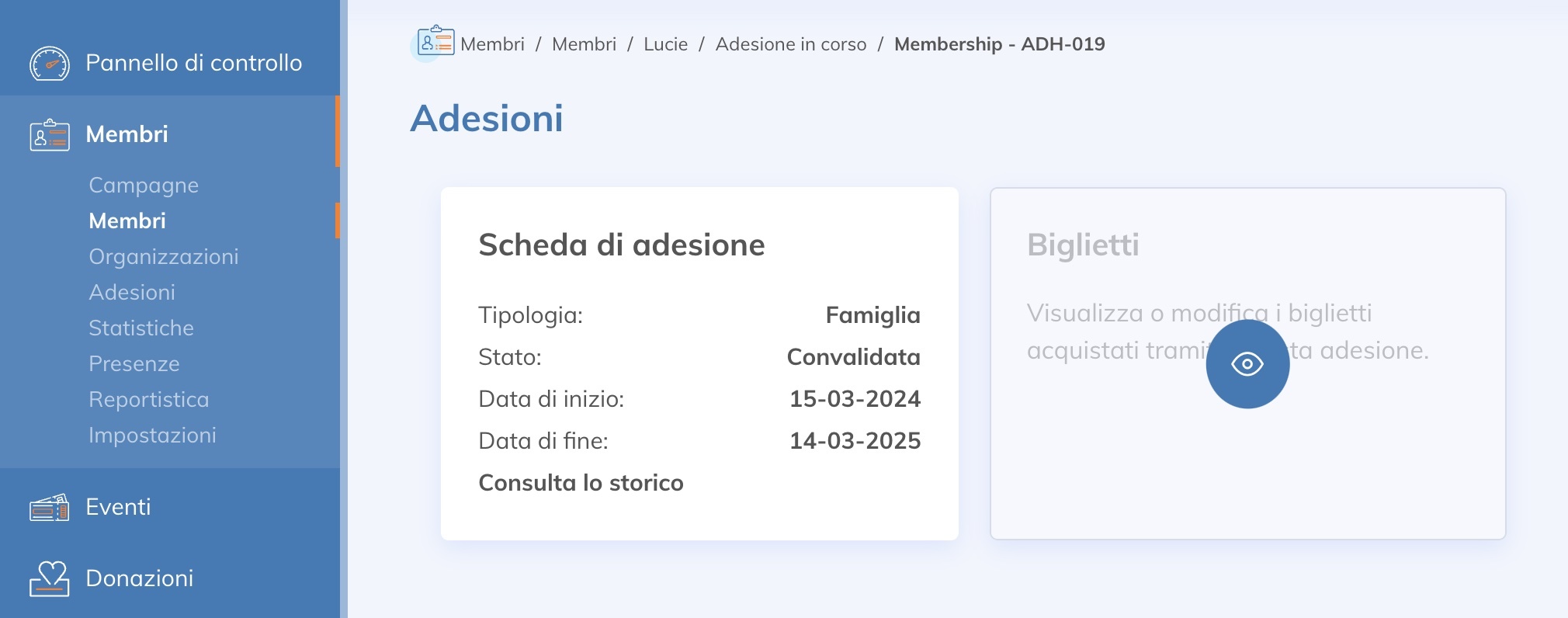Viewport: 1568px width, 618px height.
Task: Open the Statistiche page
Action: (141, 328)
